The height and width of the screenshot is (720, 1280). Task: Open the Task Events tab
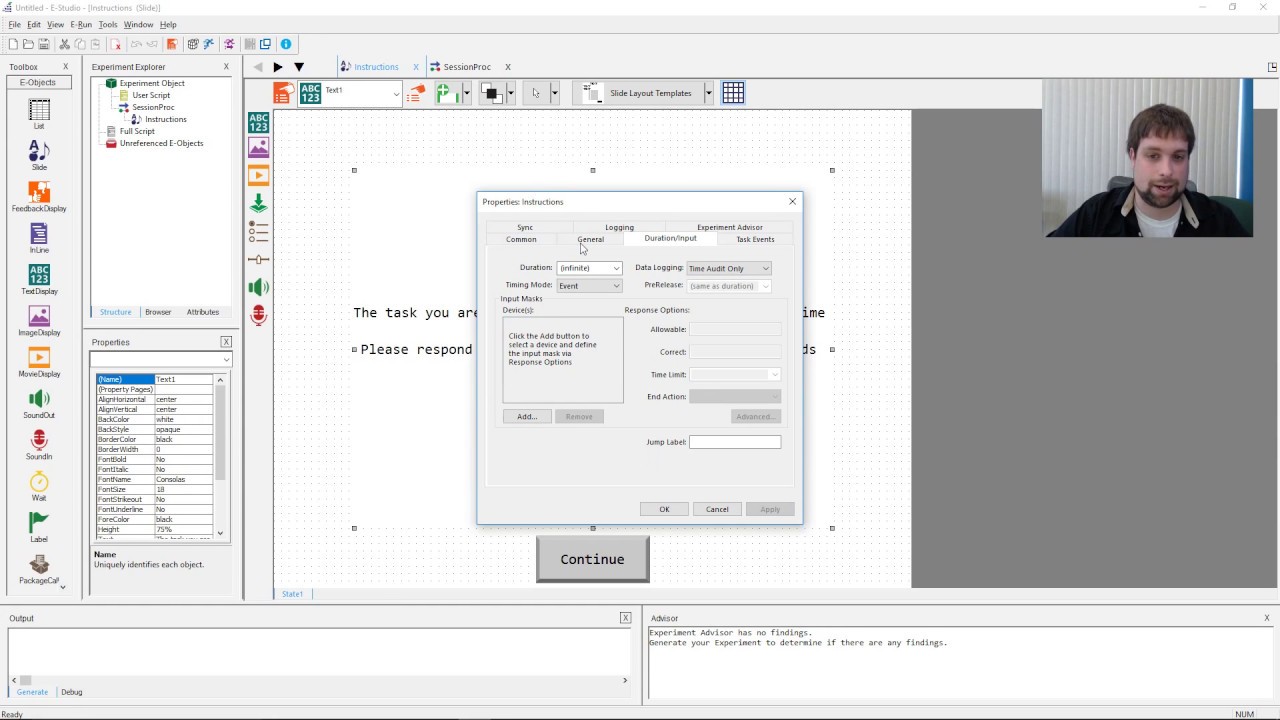755,239
